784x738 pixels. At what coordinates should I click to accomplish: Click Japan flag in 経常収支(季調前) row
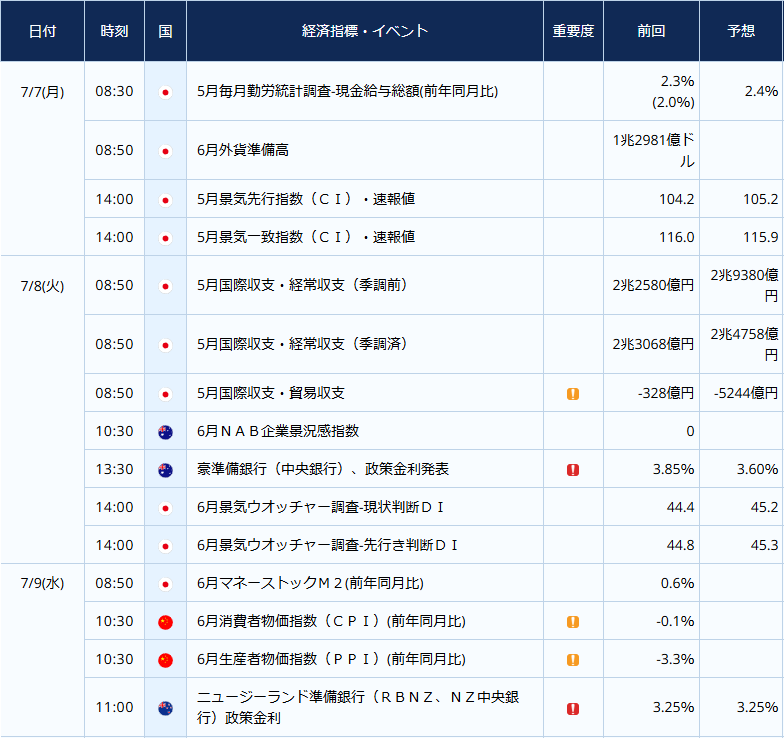point(166,286)
